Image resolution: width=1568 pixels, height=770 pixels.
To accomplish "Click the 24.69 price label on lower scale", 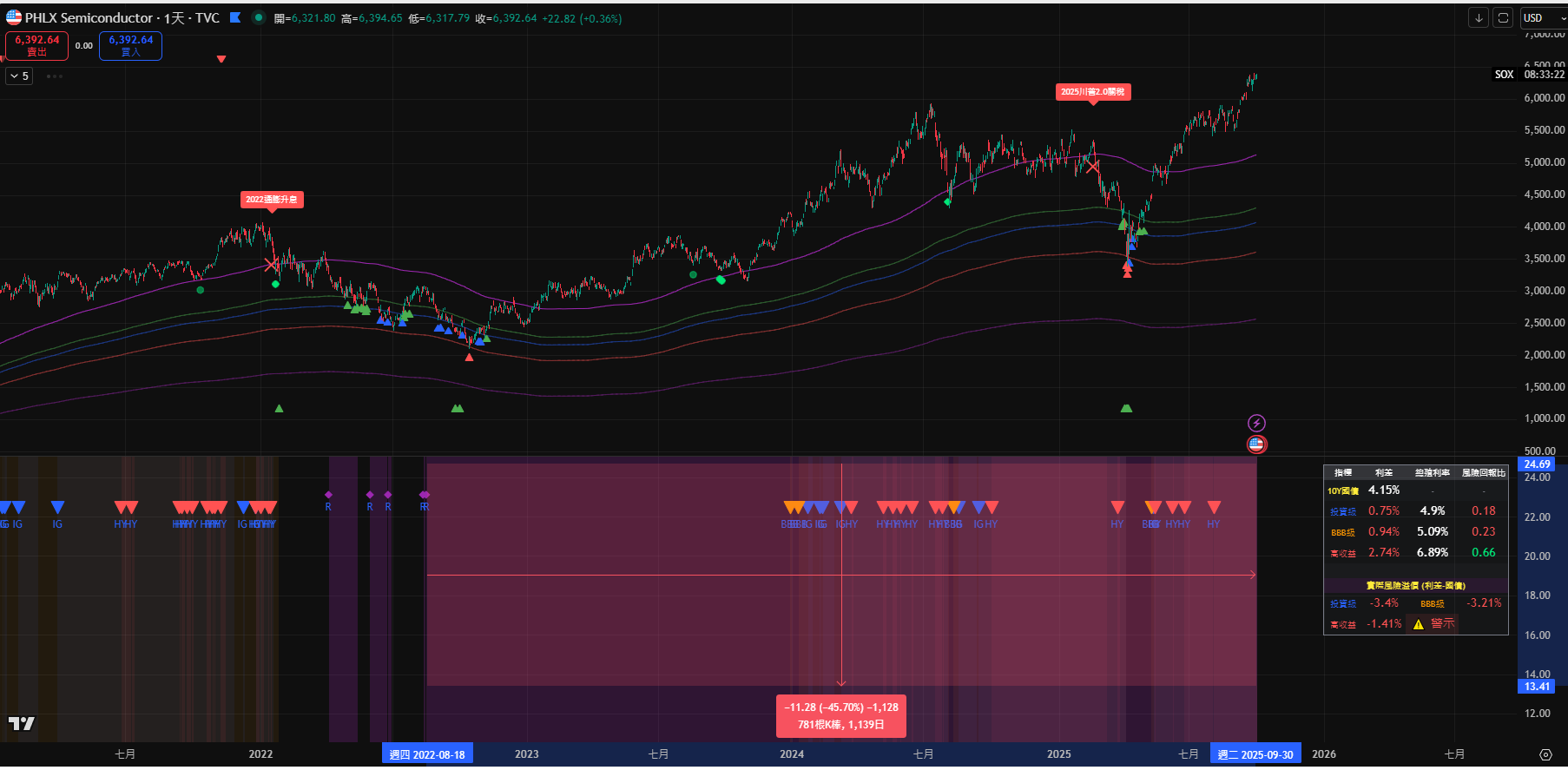I will point(1537,464).
